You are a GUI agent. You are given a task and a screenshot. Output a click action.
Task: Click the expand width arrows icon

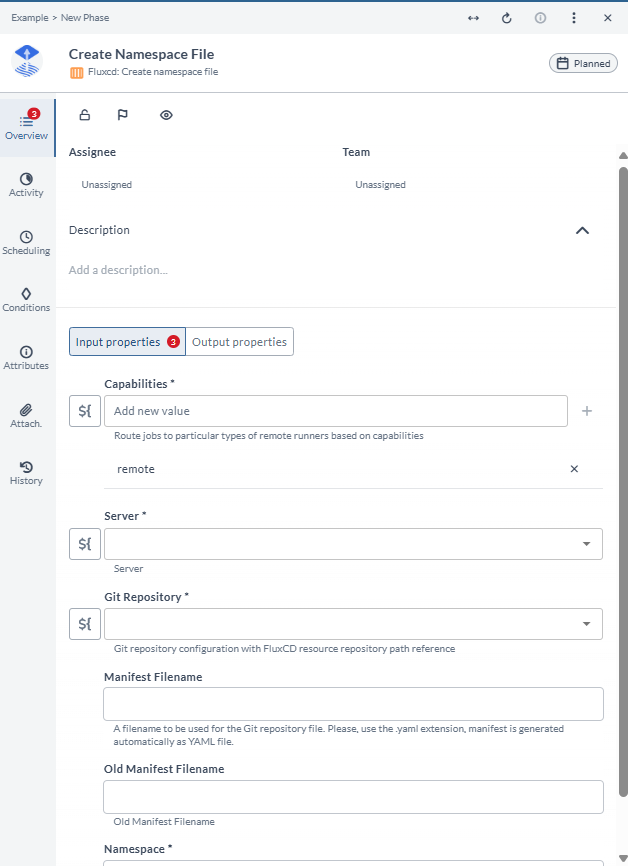473,18
